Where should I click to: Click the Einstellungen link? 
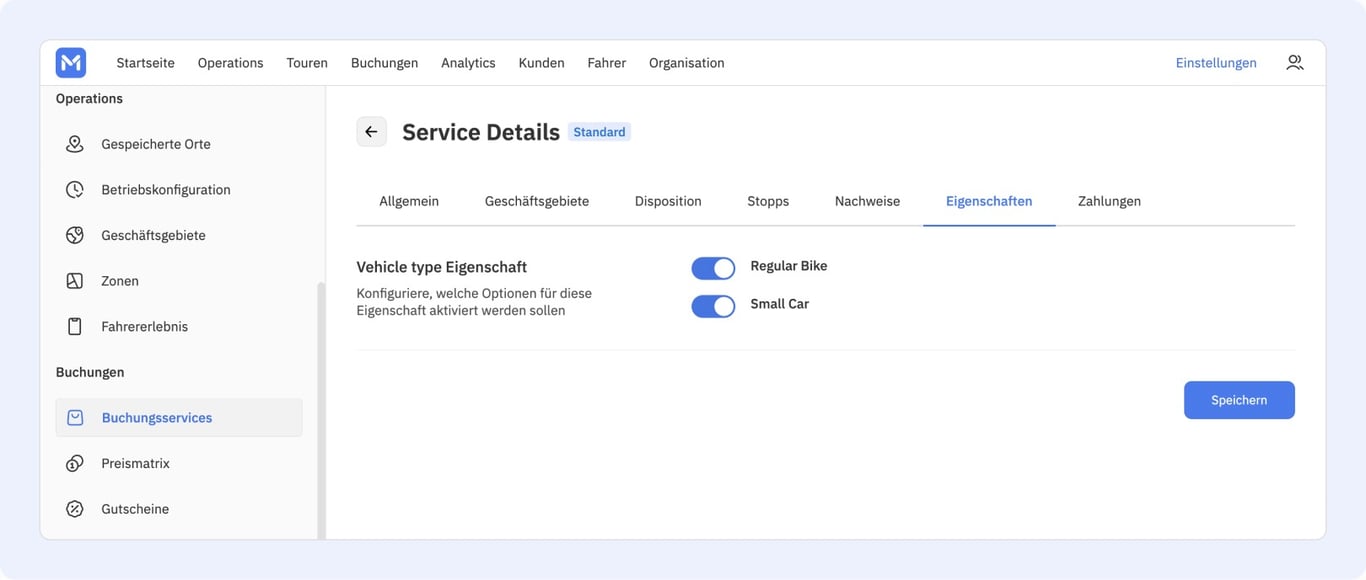point(1216,63)
